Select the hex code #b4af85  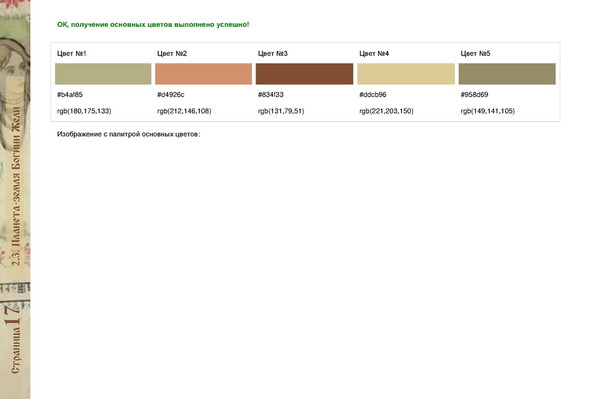pyautogui.click(x=70, y=94)
